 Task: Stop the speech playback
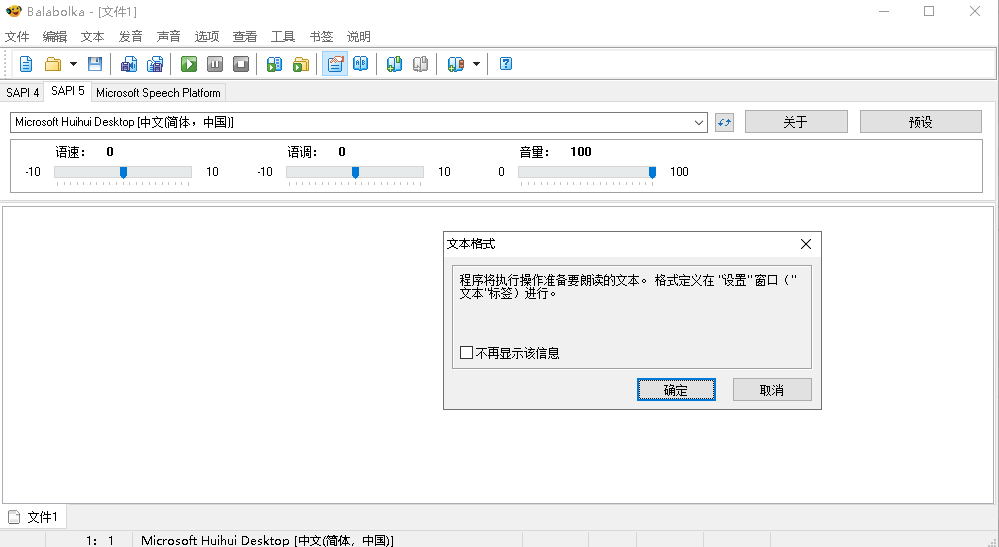pos(241,64)
